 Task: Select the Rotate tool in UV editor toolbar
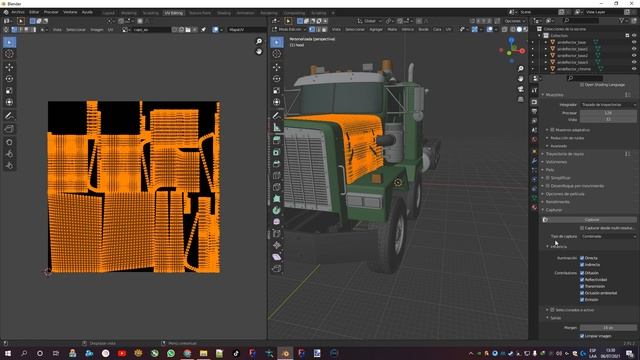[9, 79]
